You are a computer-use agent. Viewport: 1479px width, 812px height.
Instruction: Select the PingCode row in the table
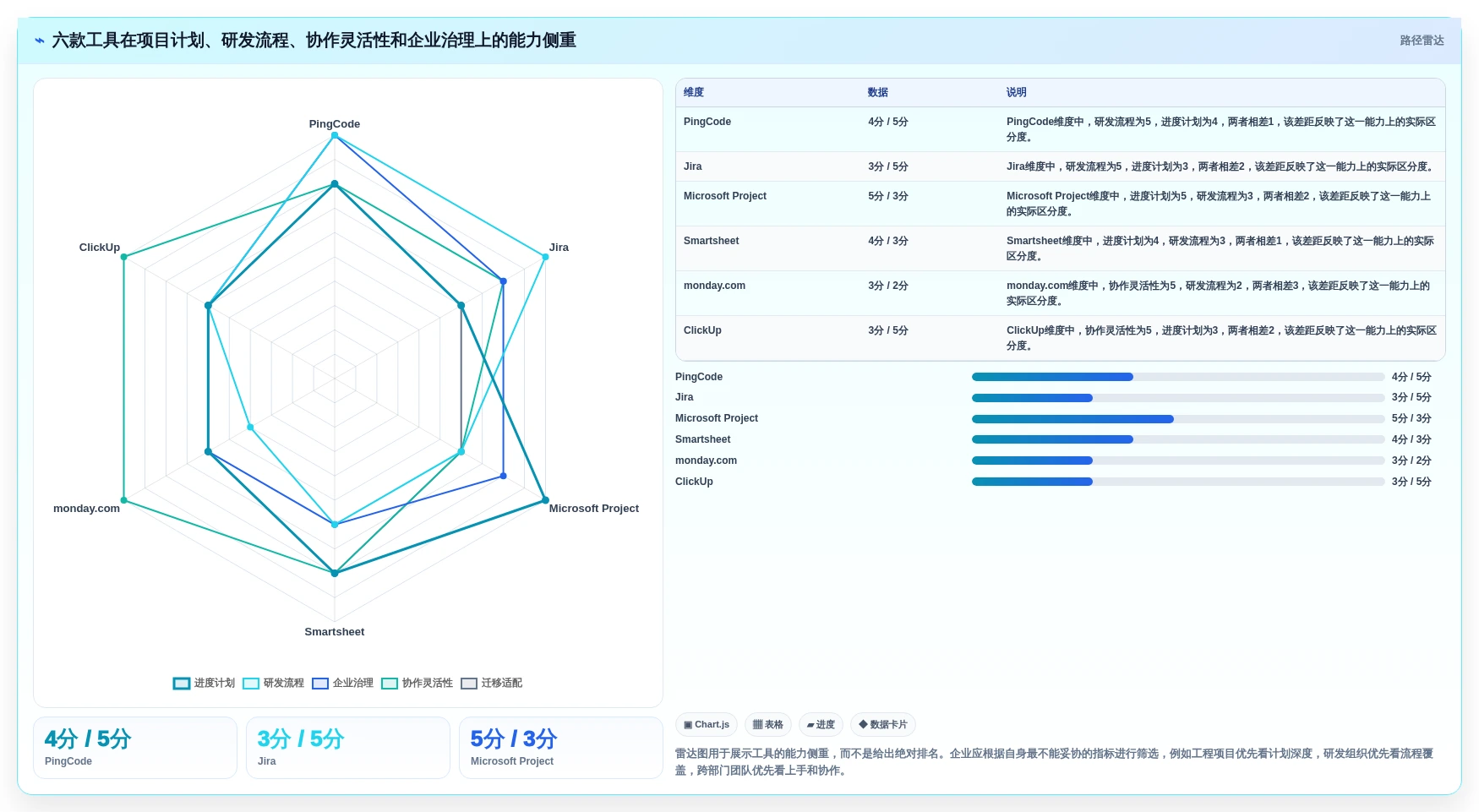point(1061,129)
